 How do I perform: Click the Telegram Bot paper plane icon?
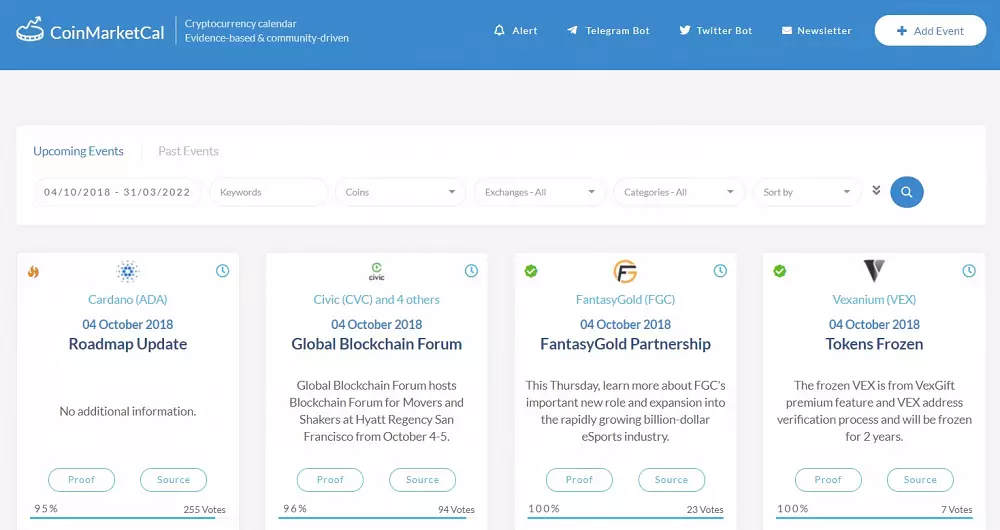click(572, 30)
